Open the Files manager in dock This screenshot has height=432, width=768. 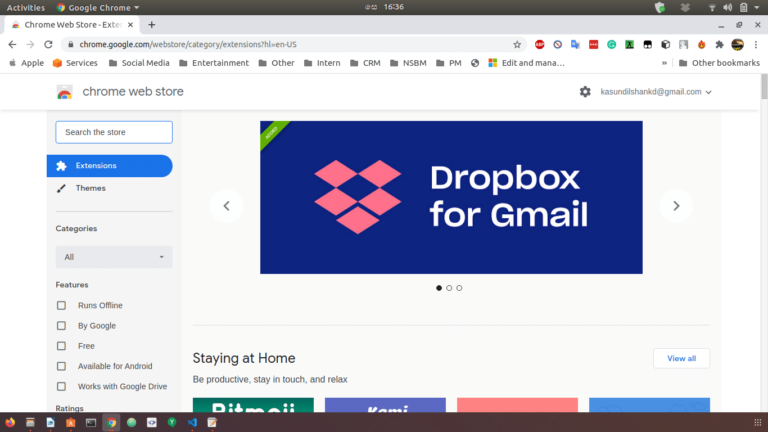coord(30,422)
